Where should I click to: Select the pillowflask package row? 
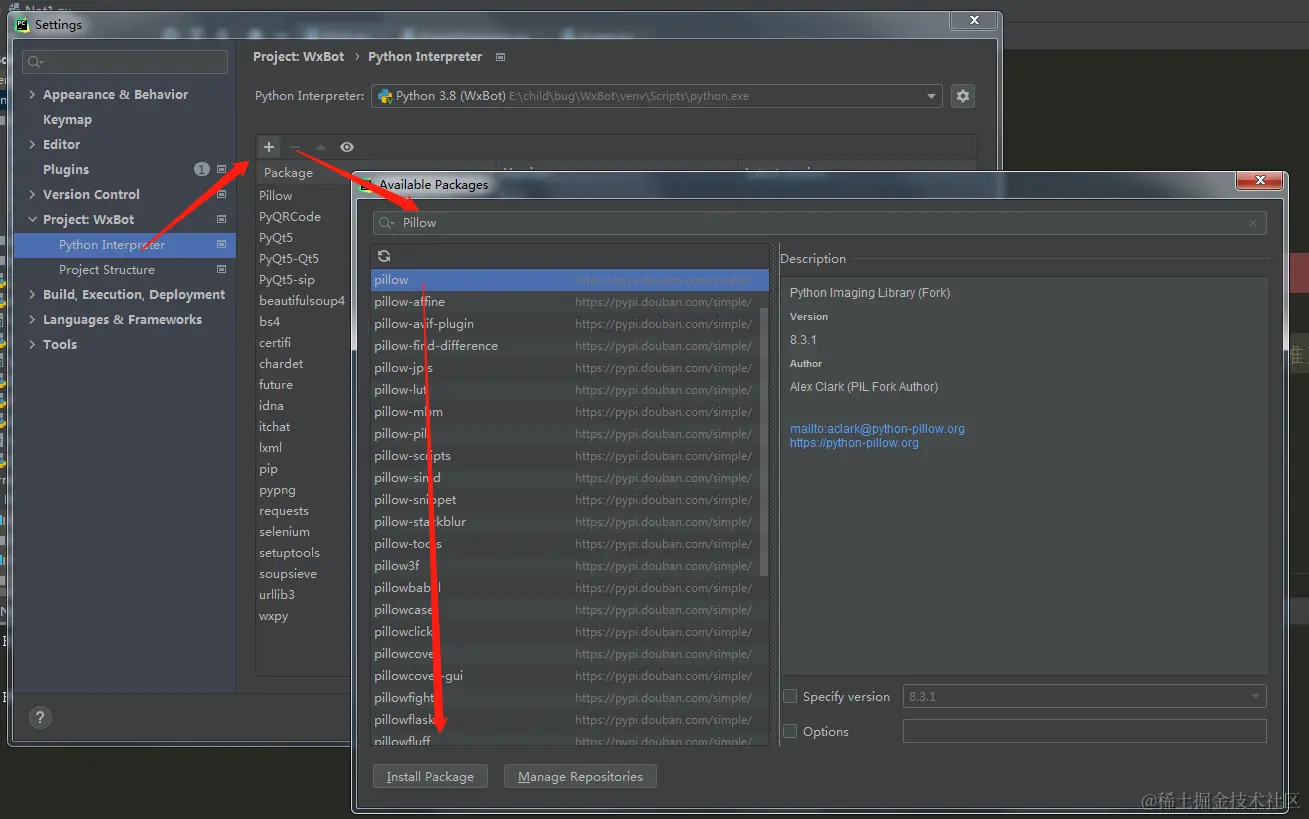(570, 720)
